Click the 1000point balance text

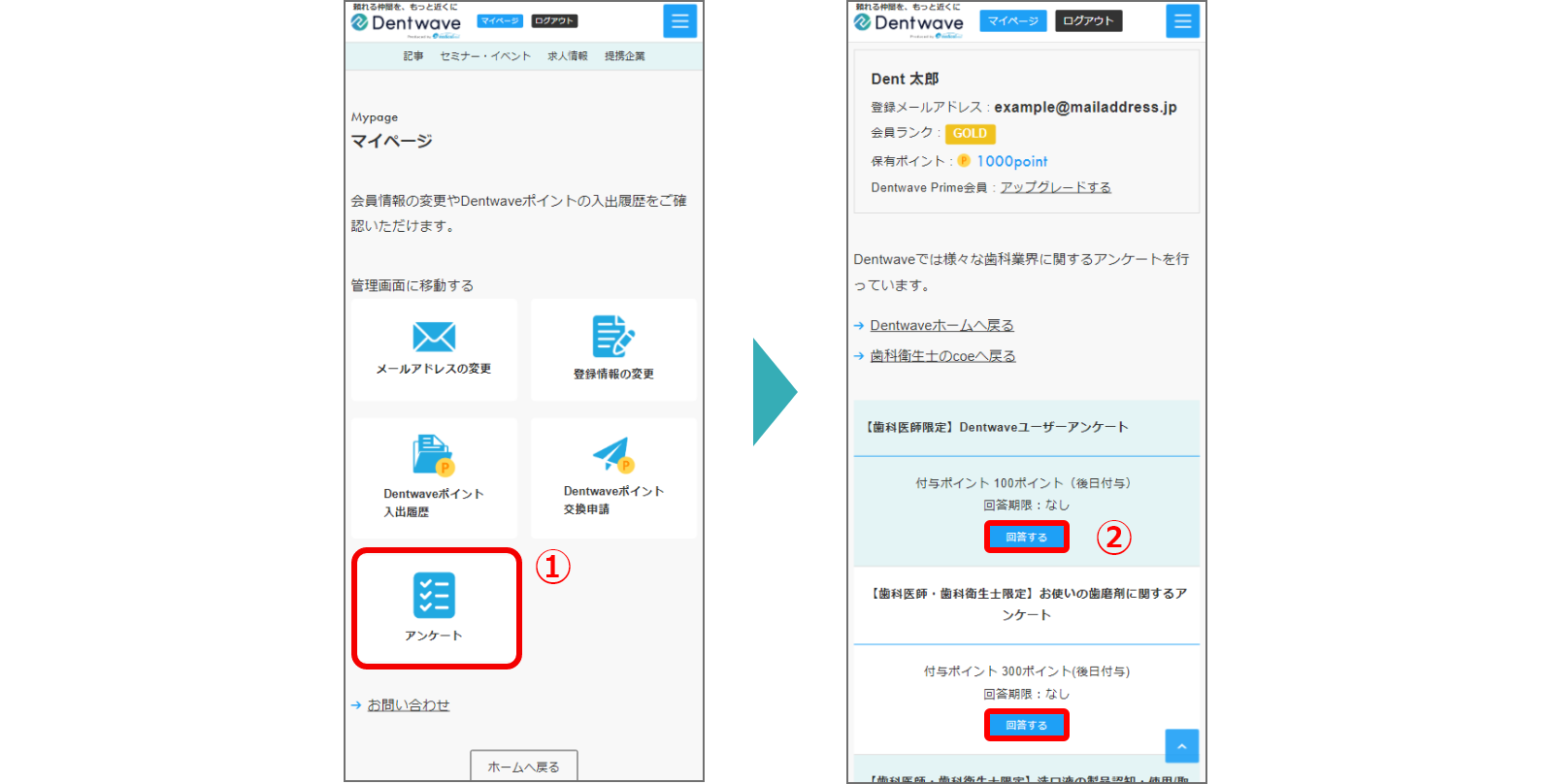(x=1012, y=161)
